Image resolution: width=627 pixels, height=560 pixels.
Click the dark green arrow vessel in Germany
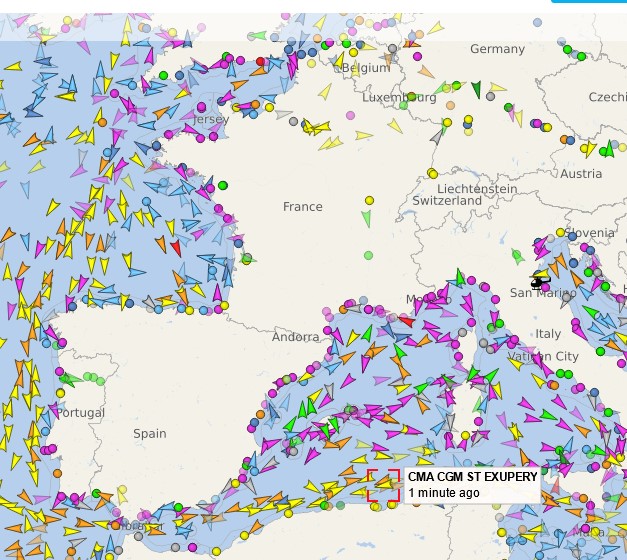point(476,89)
